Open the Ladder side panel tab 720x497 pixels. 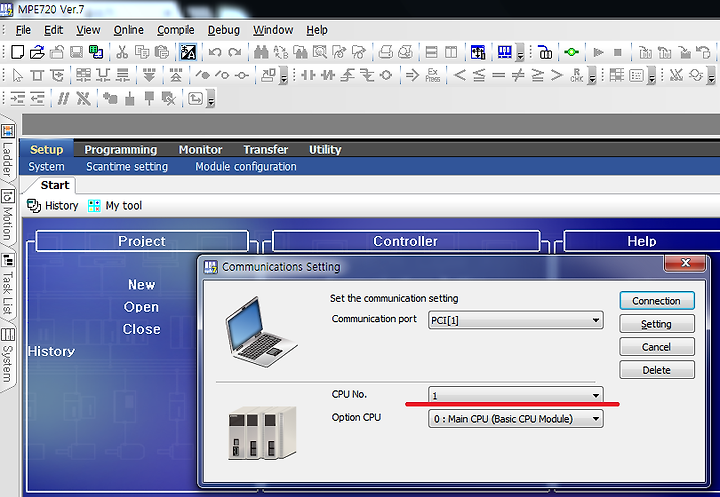pyautogui.click(x=8, y=150)
